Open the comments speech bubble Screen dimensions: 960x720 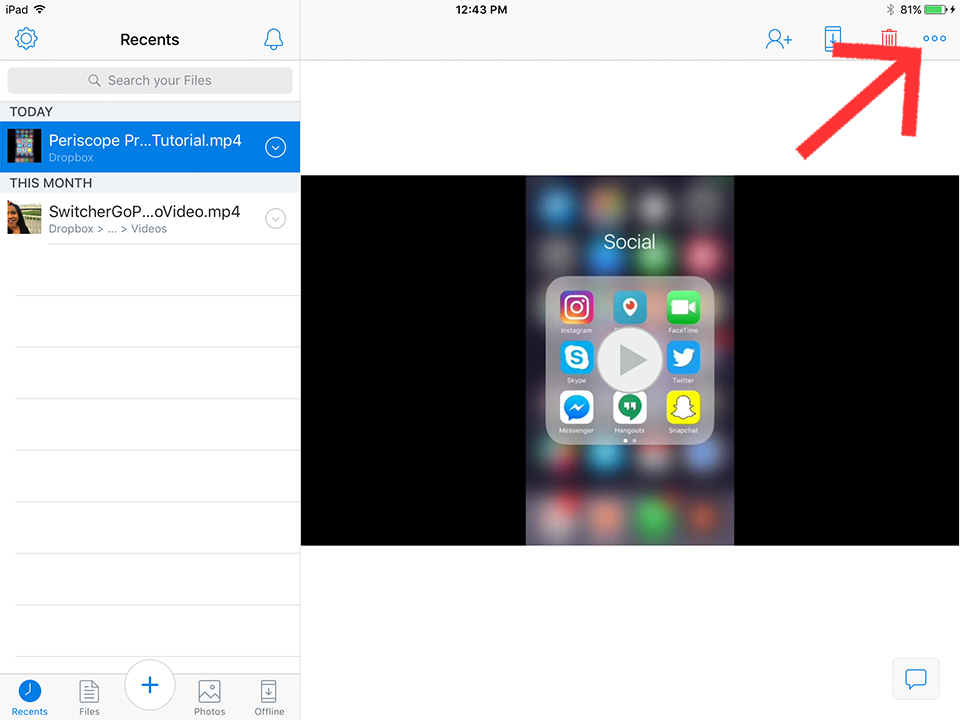915,679
